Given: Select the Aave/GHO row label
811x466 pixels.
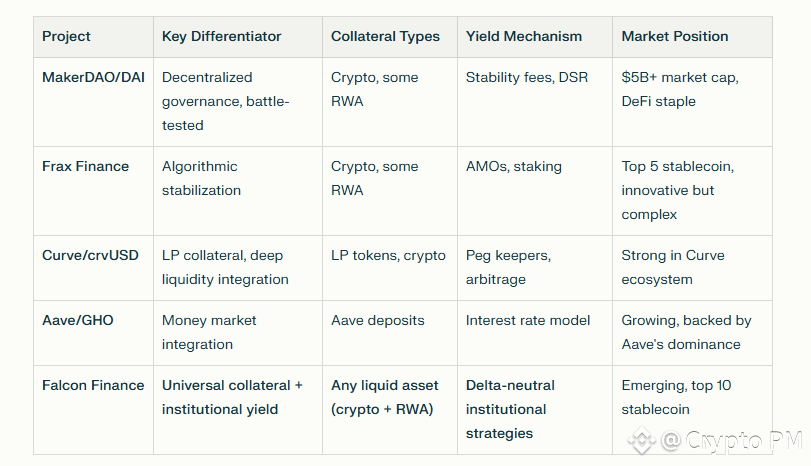Looking at the screenshot, I should click(77, 320).
